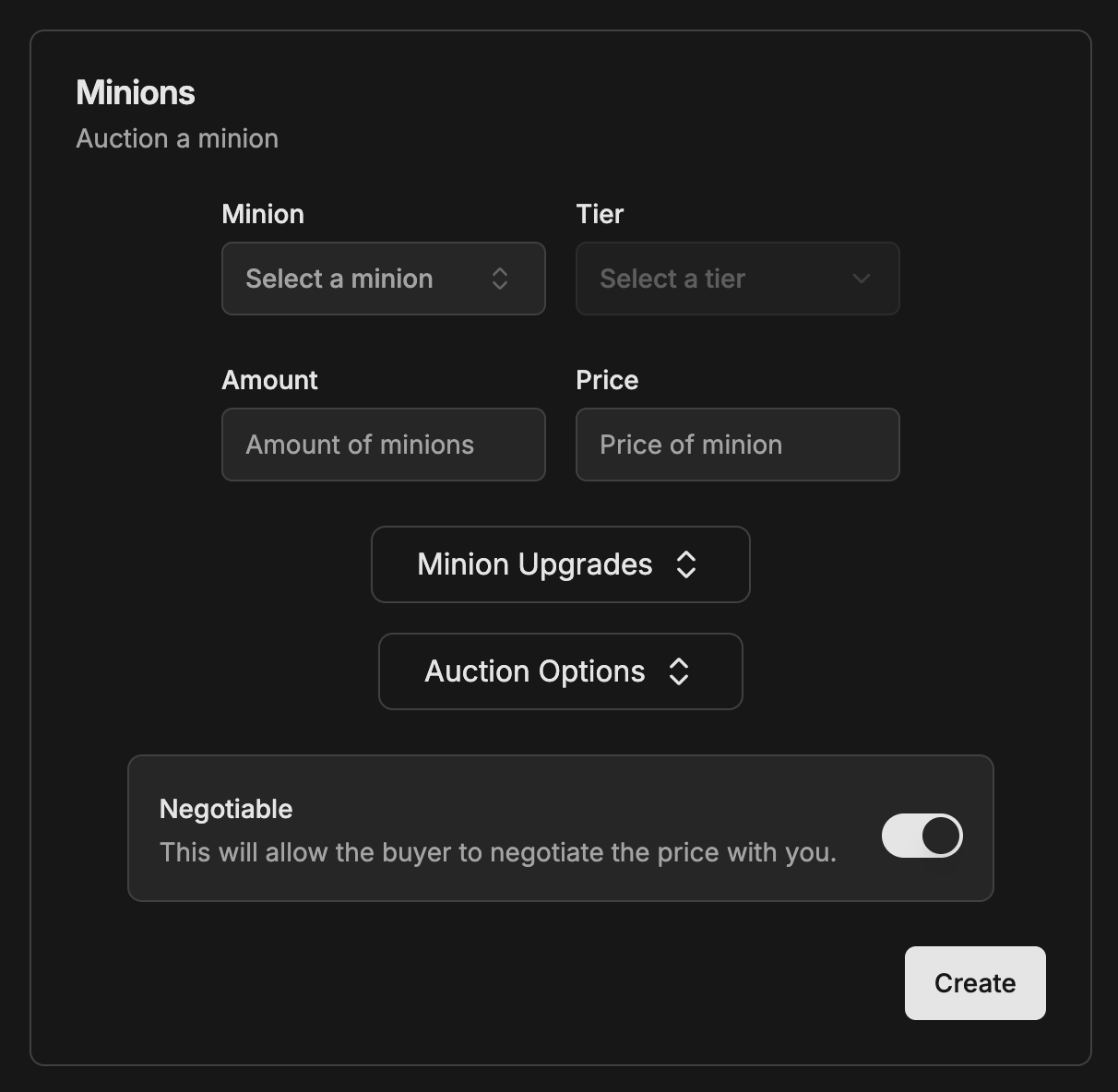Disable the Negotiable option
The width and height of the screenshot is (1118, 1092).
tap(922, 836)
